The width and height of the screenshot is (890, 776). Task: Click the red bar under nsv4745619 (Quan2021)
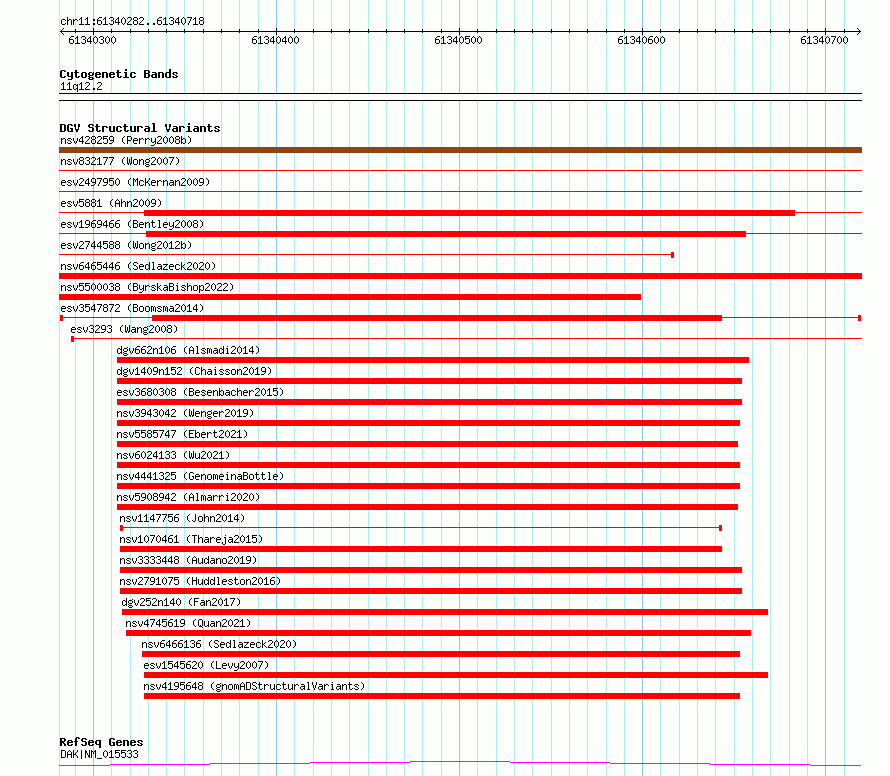pos(438,633)
